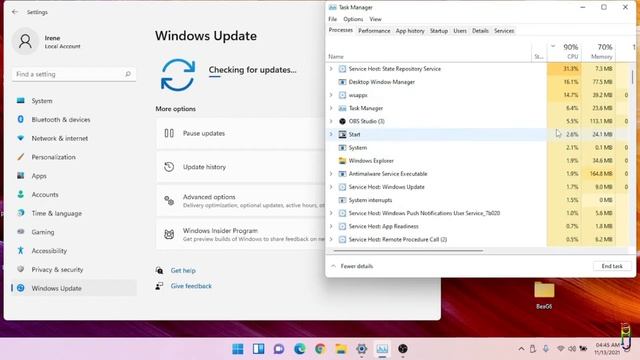
Task: Collapse with Fewer details chevron
Action: coord(333,266)
